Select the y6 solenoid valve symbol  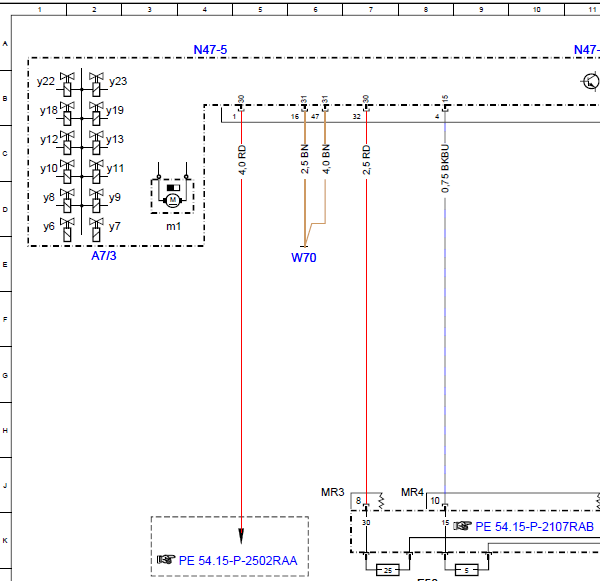[x=67, y=230]
